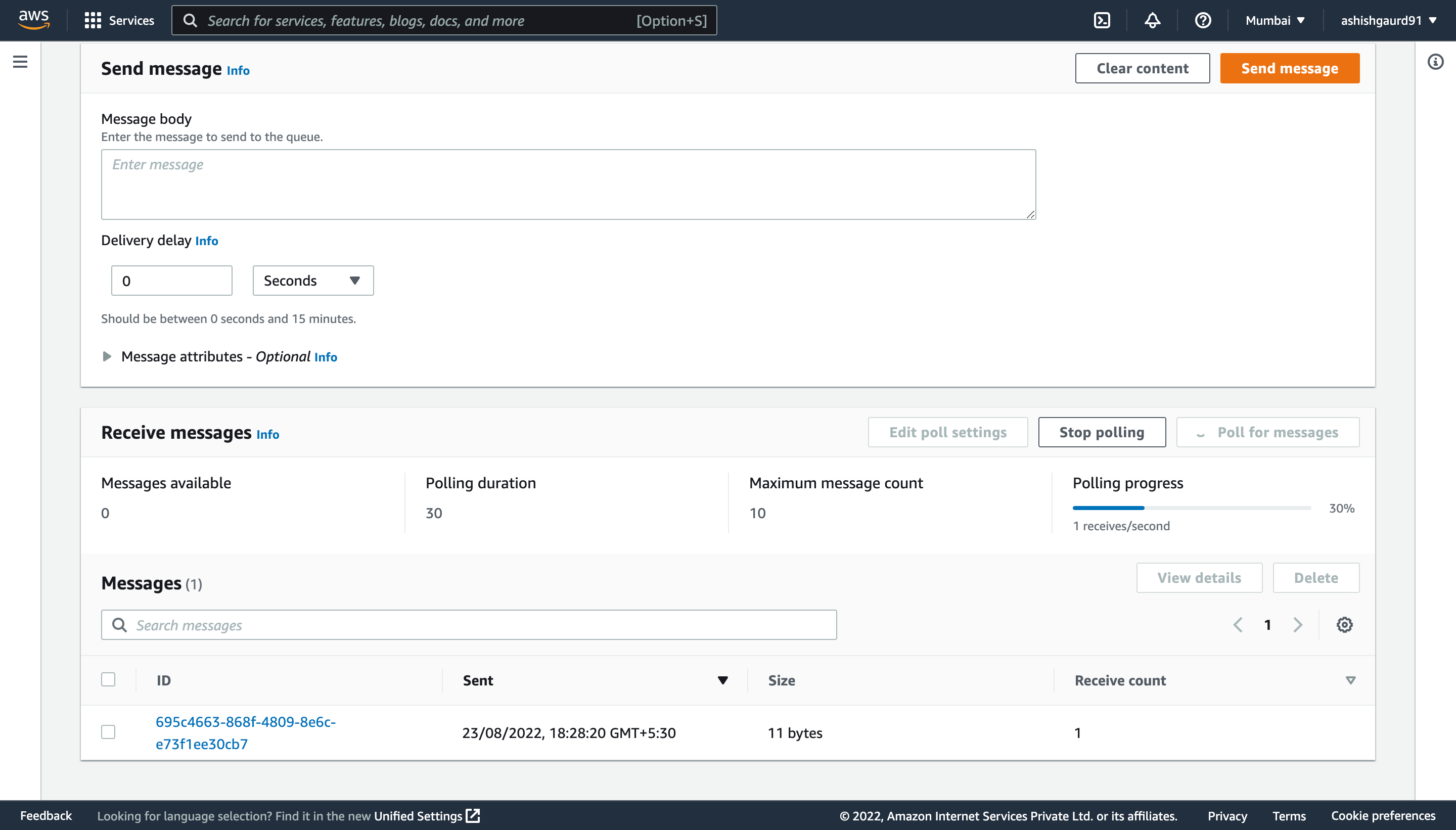Click the Send message button
The image size is (1456, 830).
[x=1290, y=68]
